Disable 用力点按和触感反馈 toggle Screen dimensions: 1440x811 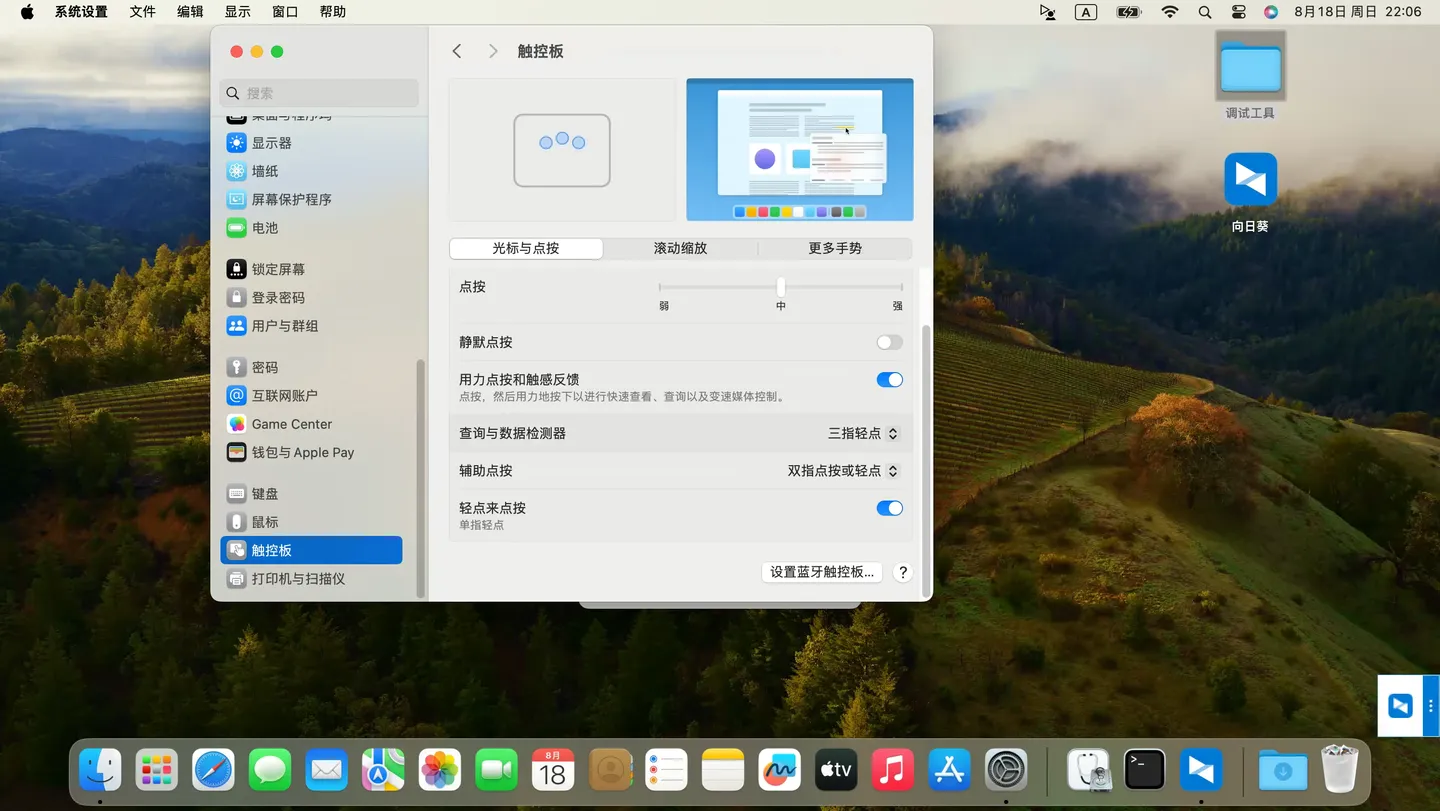(889, 380)
